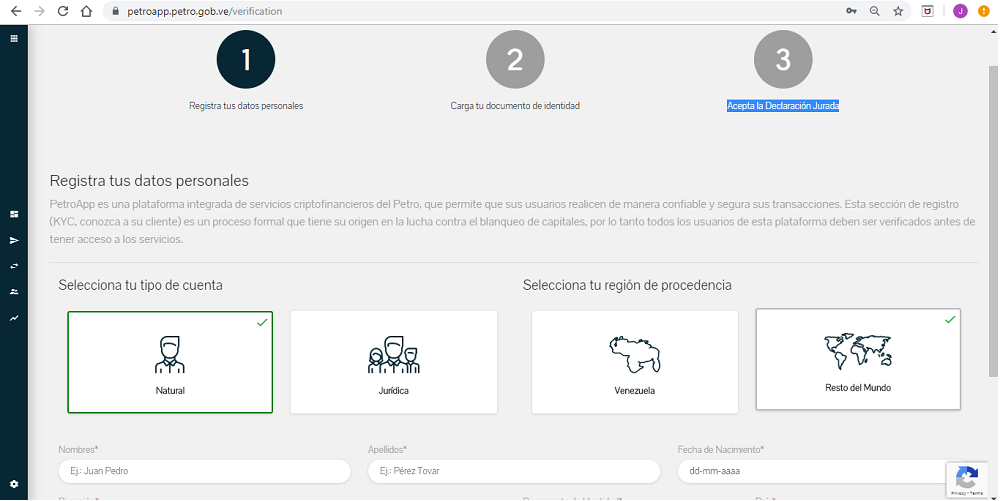The image size is (1000, 501).
Task: Open the dashboard icon in sidebar
Action: (14, 215)
